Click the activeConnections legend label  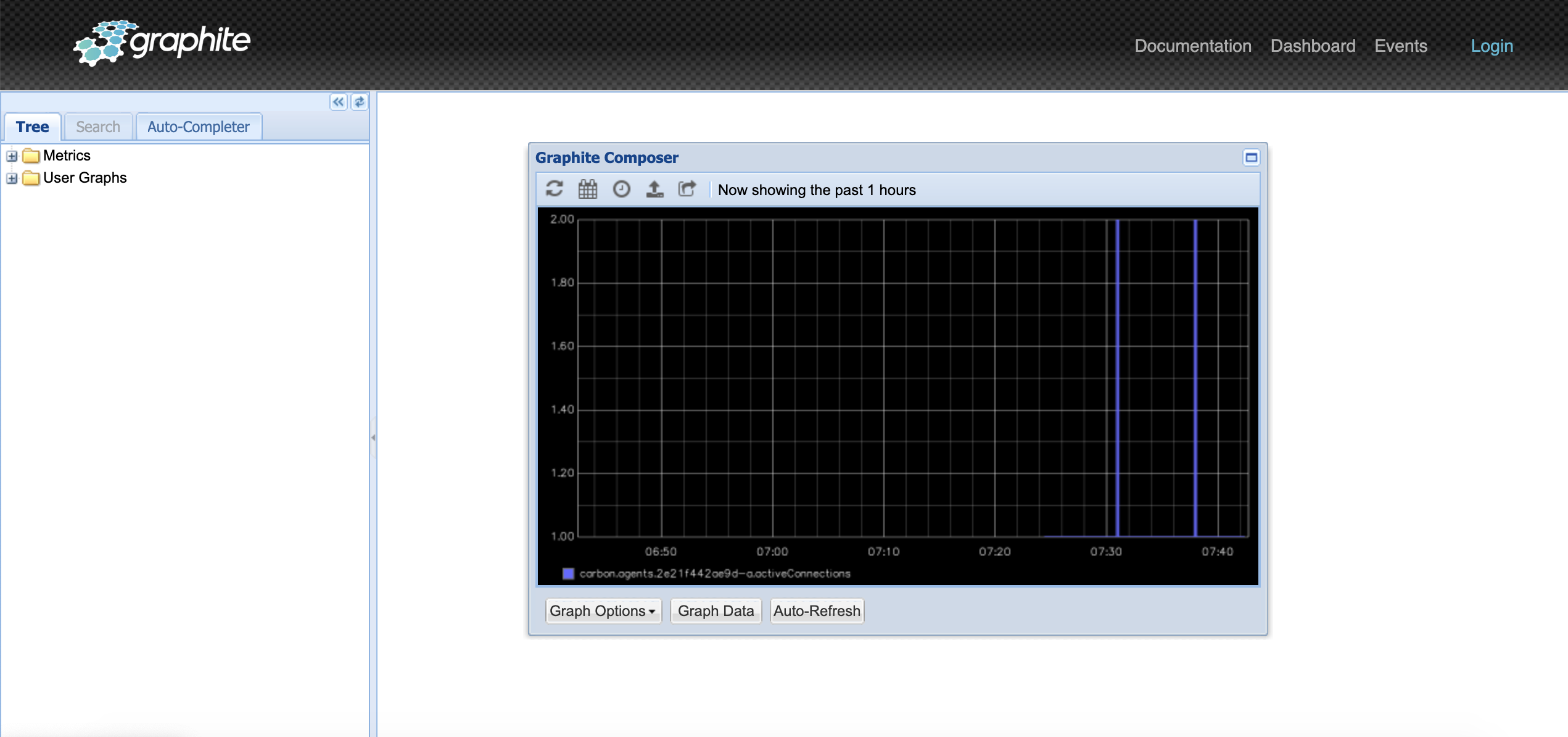tap(715, 573)
